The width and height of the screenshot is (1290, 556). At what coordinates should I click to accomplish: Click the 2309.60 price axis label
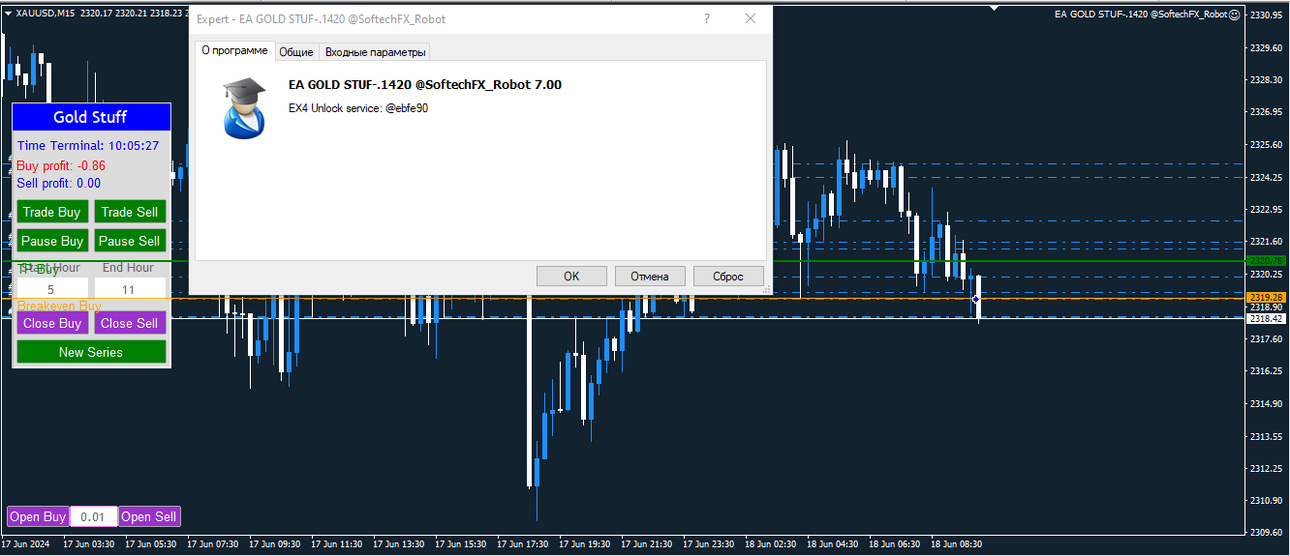(1267, 533)
